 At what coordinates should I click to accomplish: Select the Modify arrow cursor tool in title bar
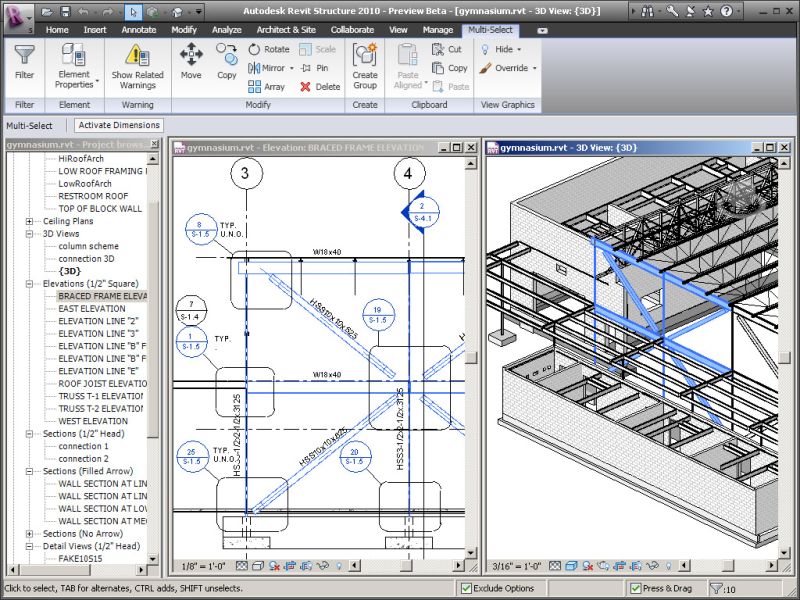tap(133, 11)
